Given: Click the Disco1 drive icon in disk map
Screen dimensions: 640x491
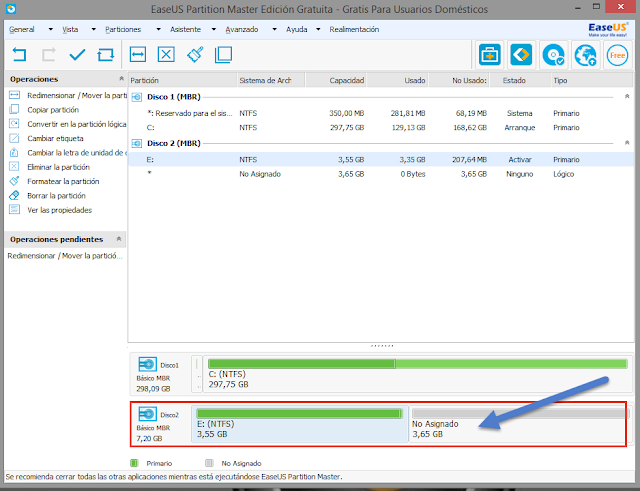Looking at the screenshot, I should click(147, 364).
